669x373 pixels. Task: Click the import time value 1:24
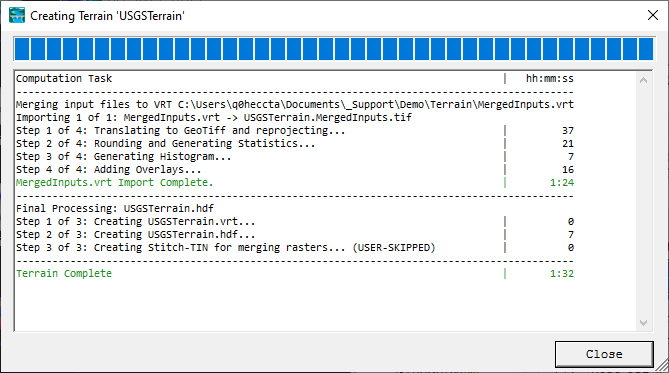(x=562, y=183)
